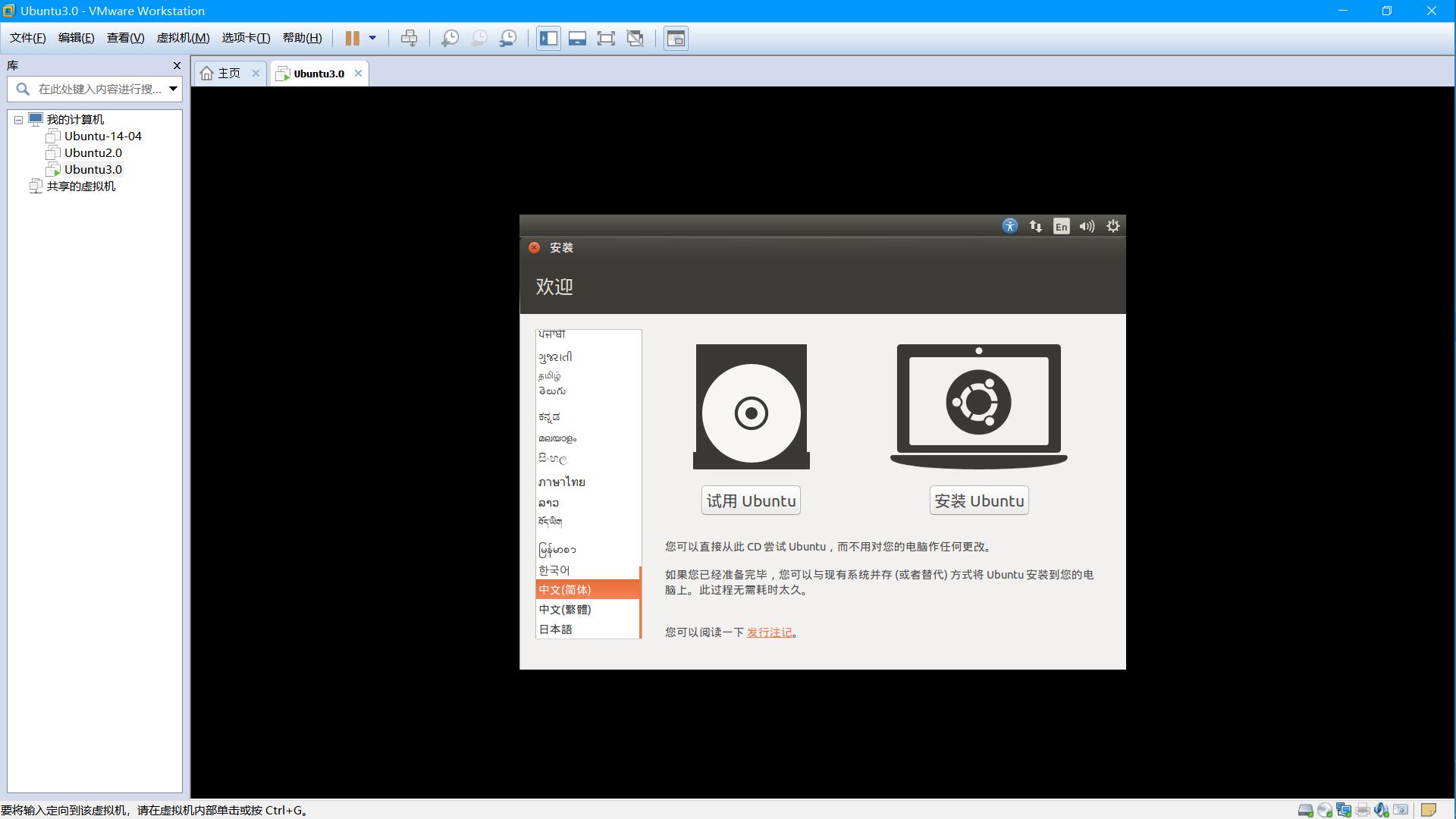The image size is (1456, 819).
Task: Take a snapshot of the VM
Action: pyautogui.click(x=450, y=38)
